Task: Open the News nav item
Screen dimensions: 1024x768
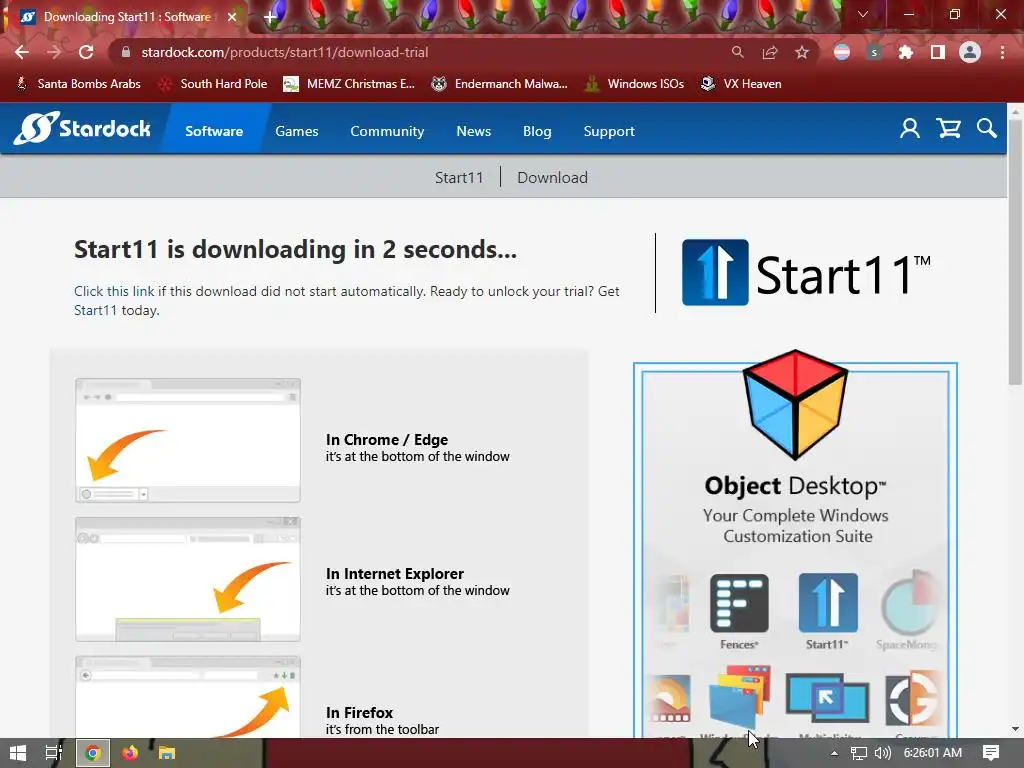Action: pyautogui.click(x=473, y=131)
